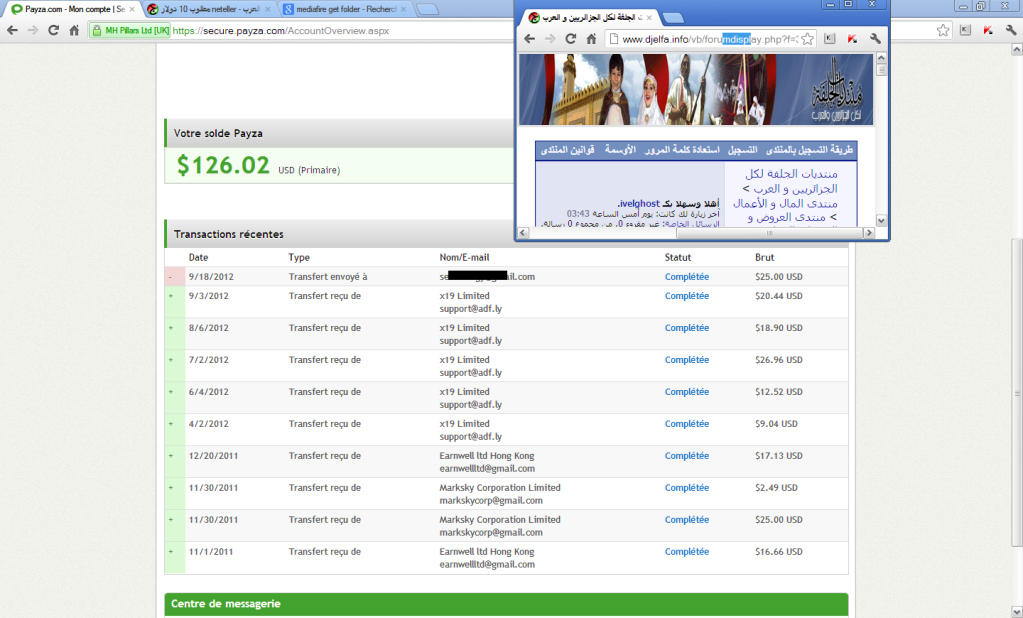Click the badges link in djelfa menu
The image size is (1023, 618).
click(620, 150)
